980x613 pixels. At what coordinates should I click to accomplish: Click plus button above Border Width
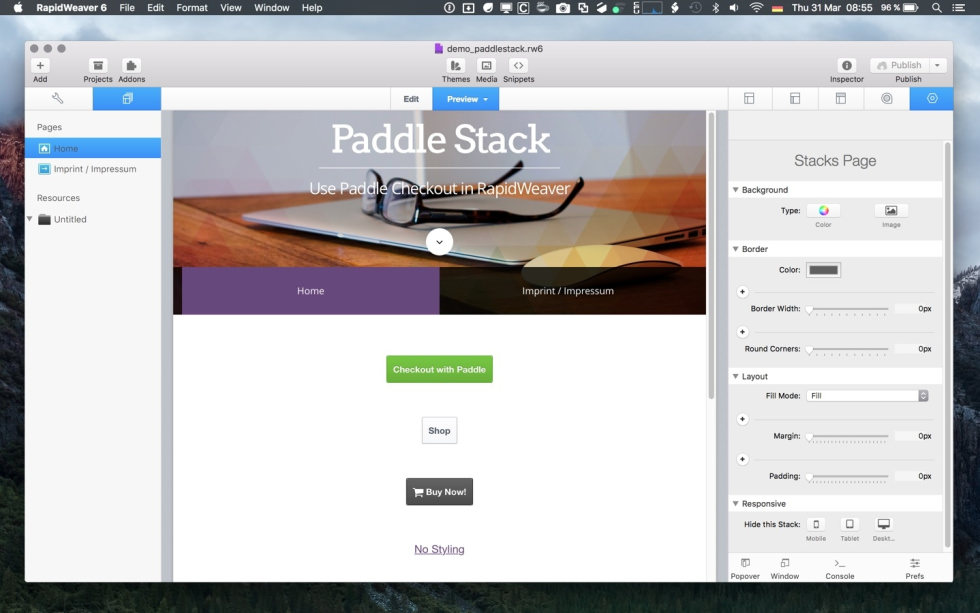[x=742, y=292]
